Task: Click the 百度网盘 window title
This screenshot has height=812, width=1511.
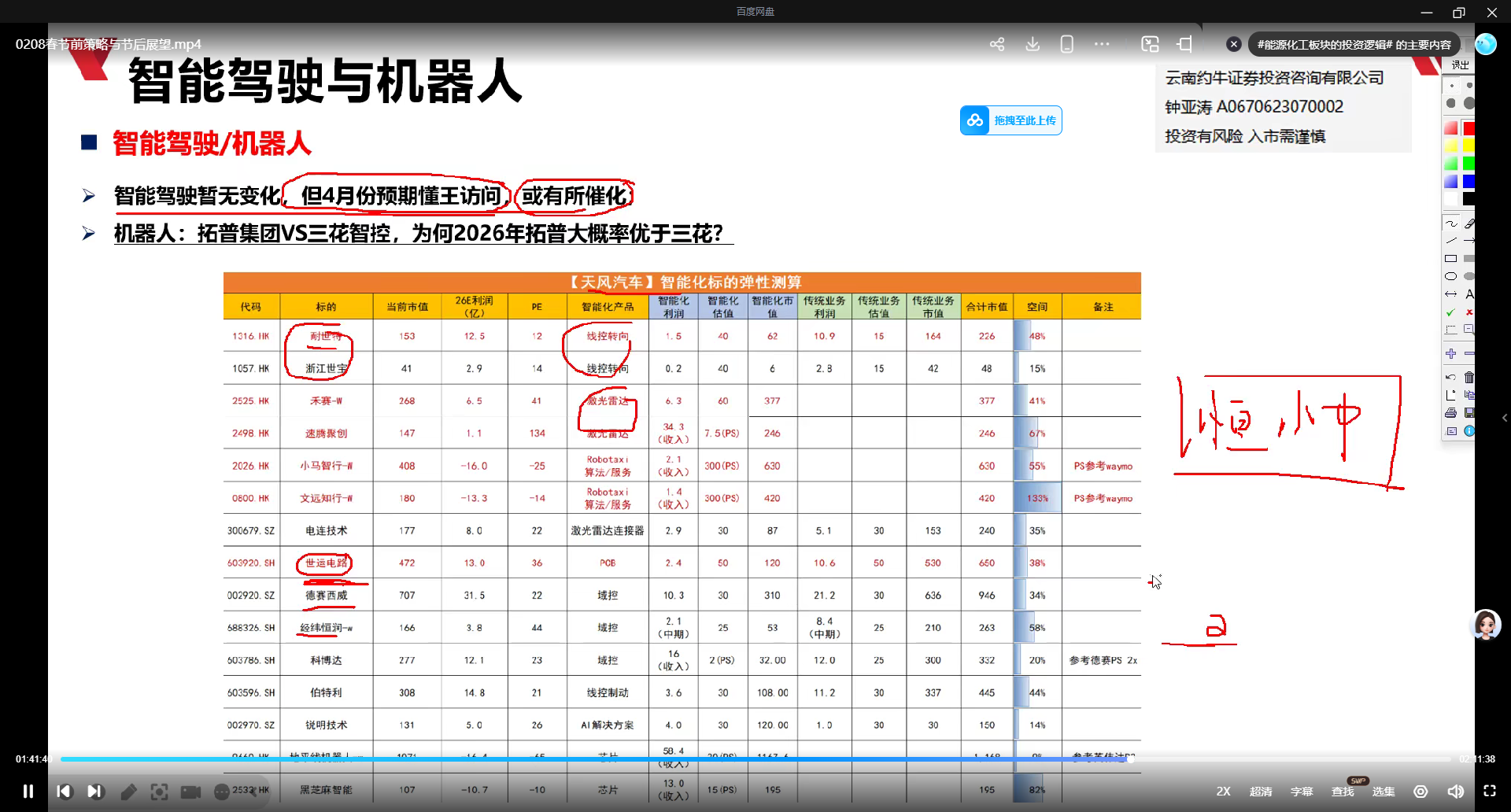Action: tap(755, 11)
